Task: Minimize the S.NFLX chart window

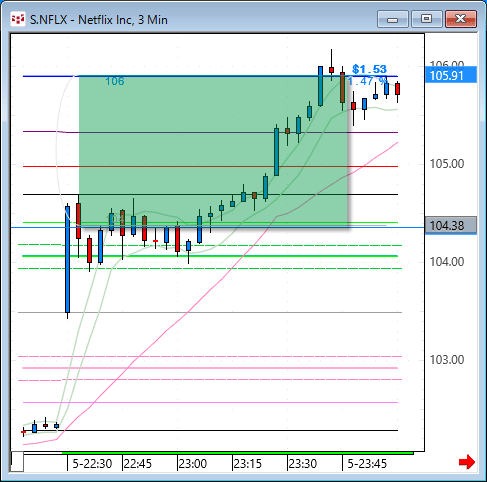Action: coord(393,19)
